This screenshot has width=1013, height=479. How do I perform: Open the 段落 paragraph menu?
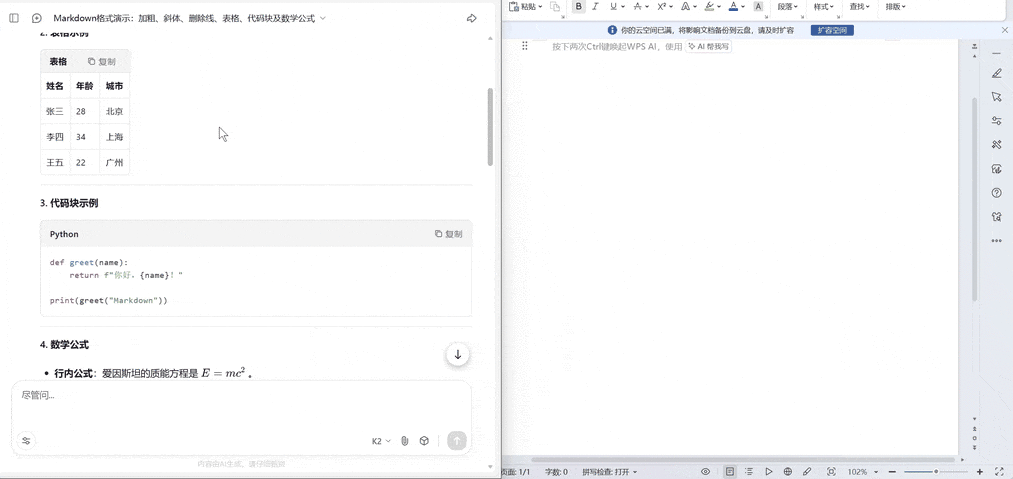[788, 6]
